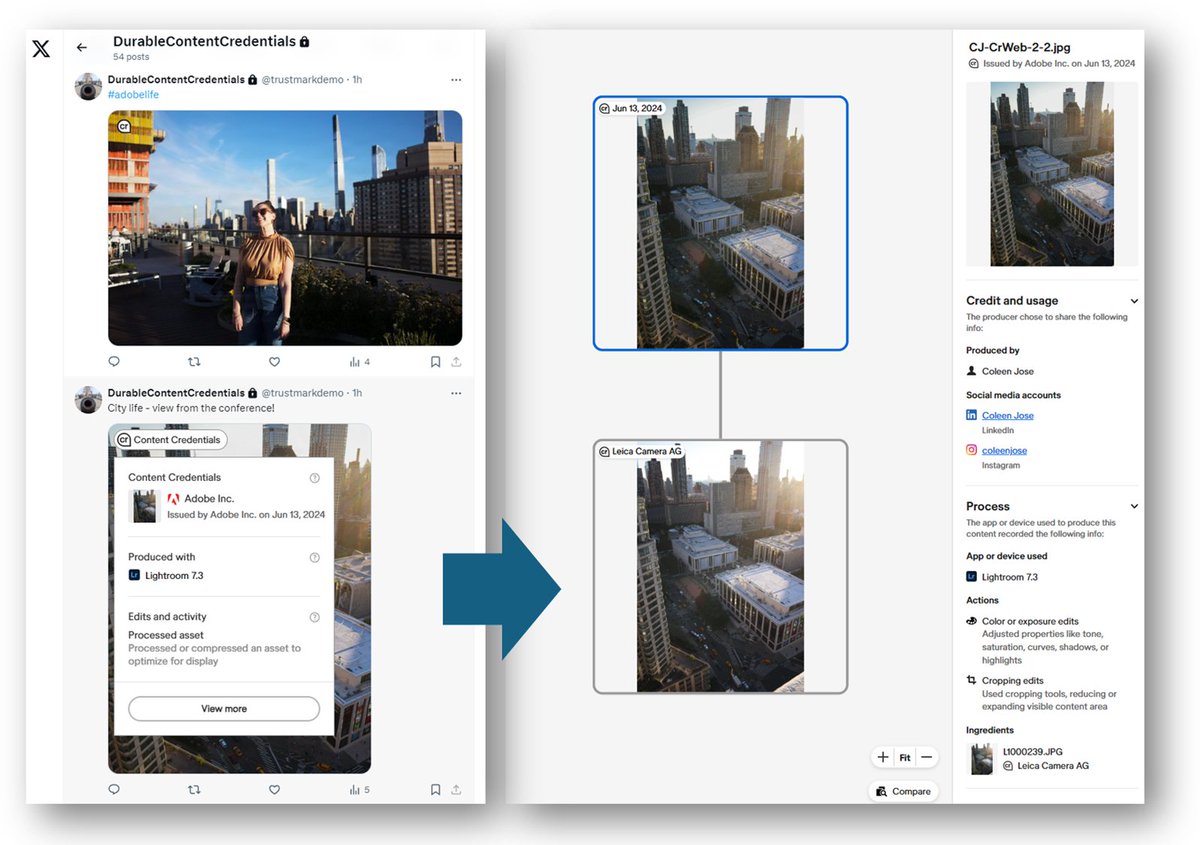View analytics showing 4 views
This screenshot has height=845, width=1200.
pos(360,362)
